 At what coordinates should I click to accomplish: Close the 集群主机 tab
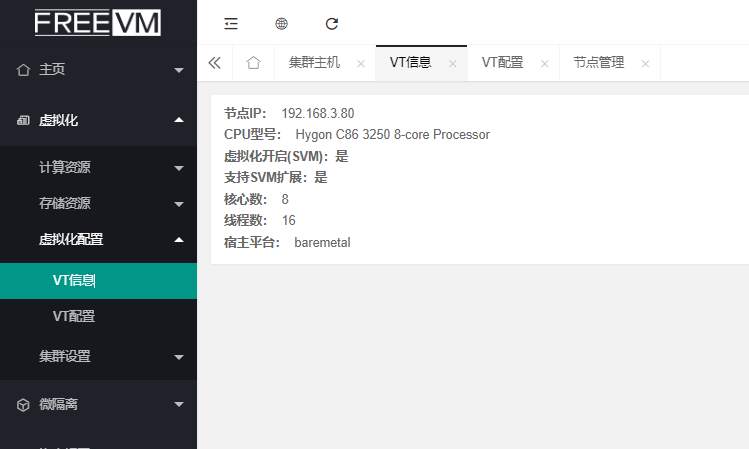click(x=360, y=63)
